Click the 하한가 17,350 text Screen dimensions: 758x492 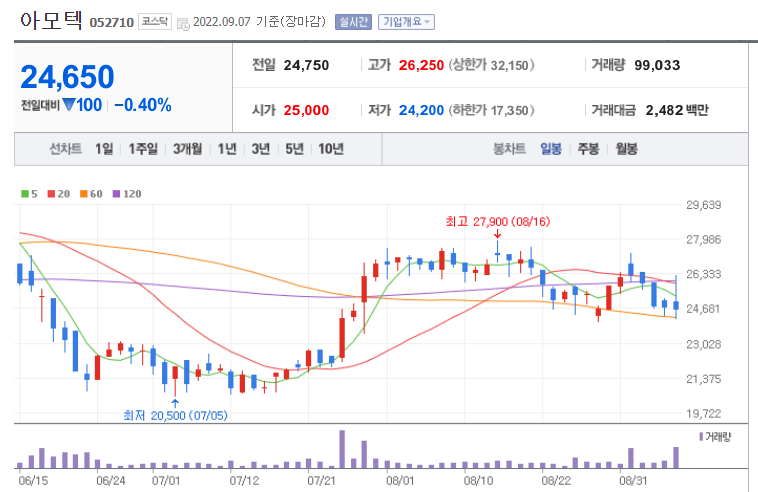click(x=491, y=110)
